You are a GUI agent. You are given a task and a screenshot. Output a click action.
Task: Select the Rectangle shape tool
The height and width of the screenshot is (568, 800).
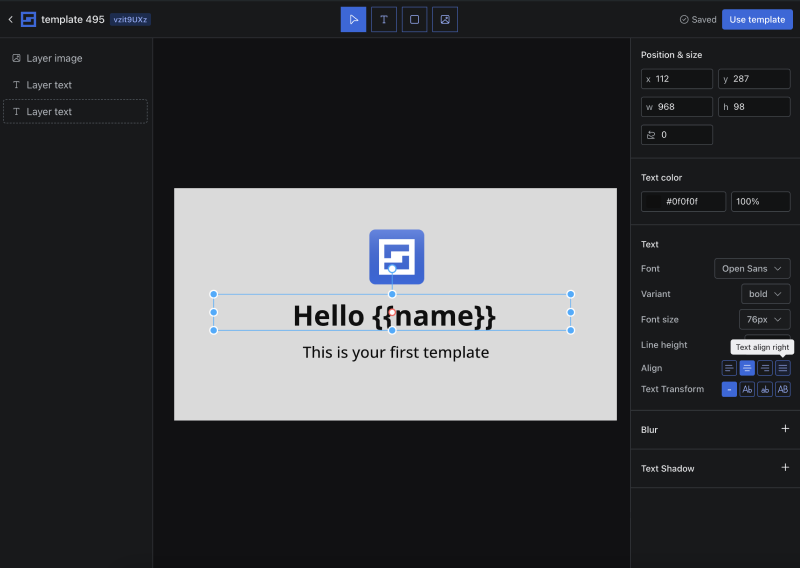(414, 19)
